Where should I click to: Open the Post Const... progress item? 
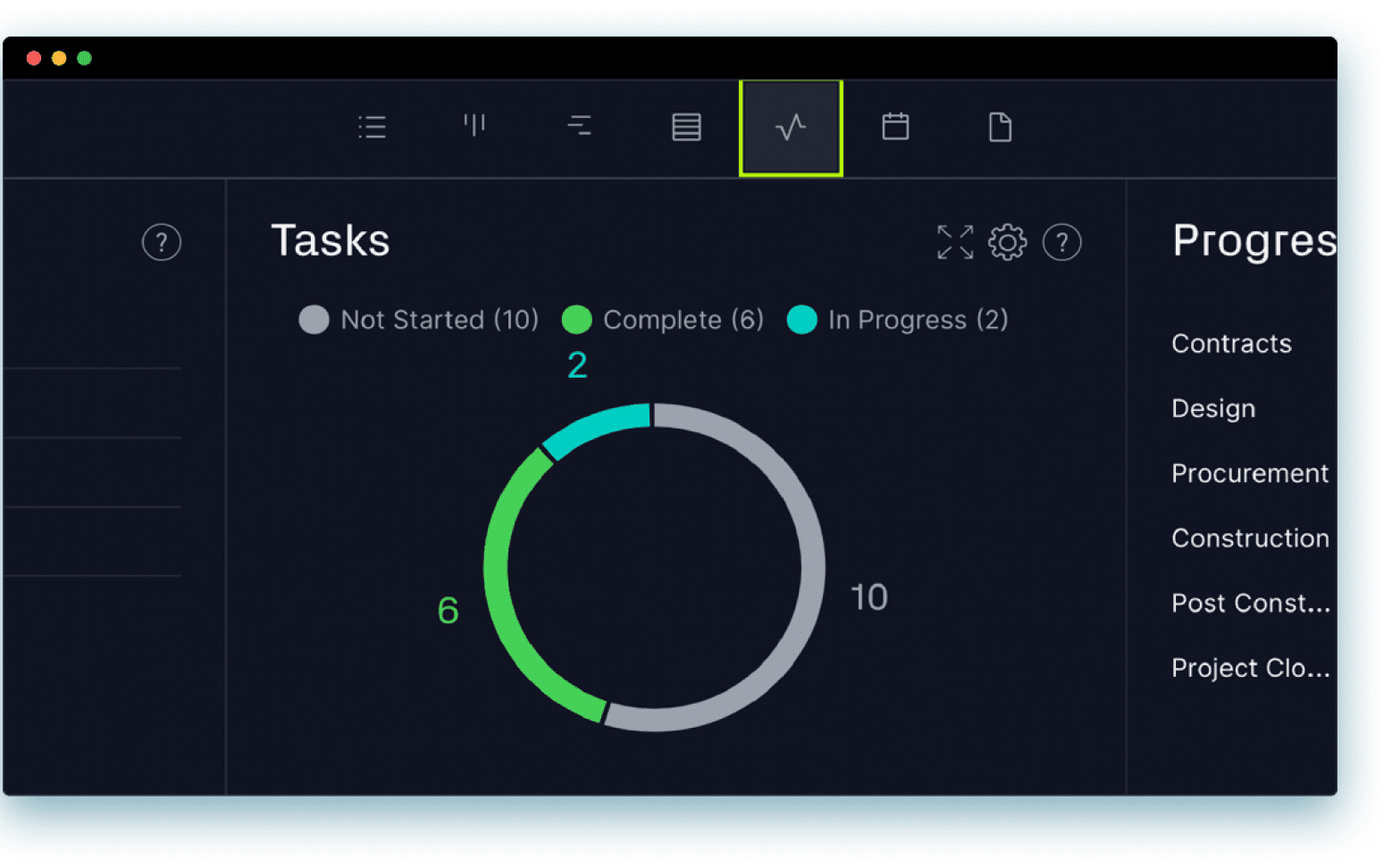pos(1249,603)
